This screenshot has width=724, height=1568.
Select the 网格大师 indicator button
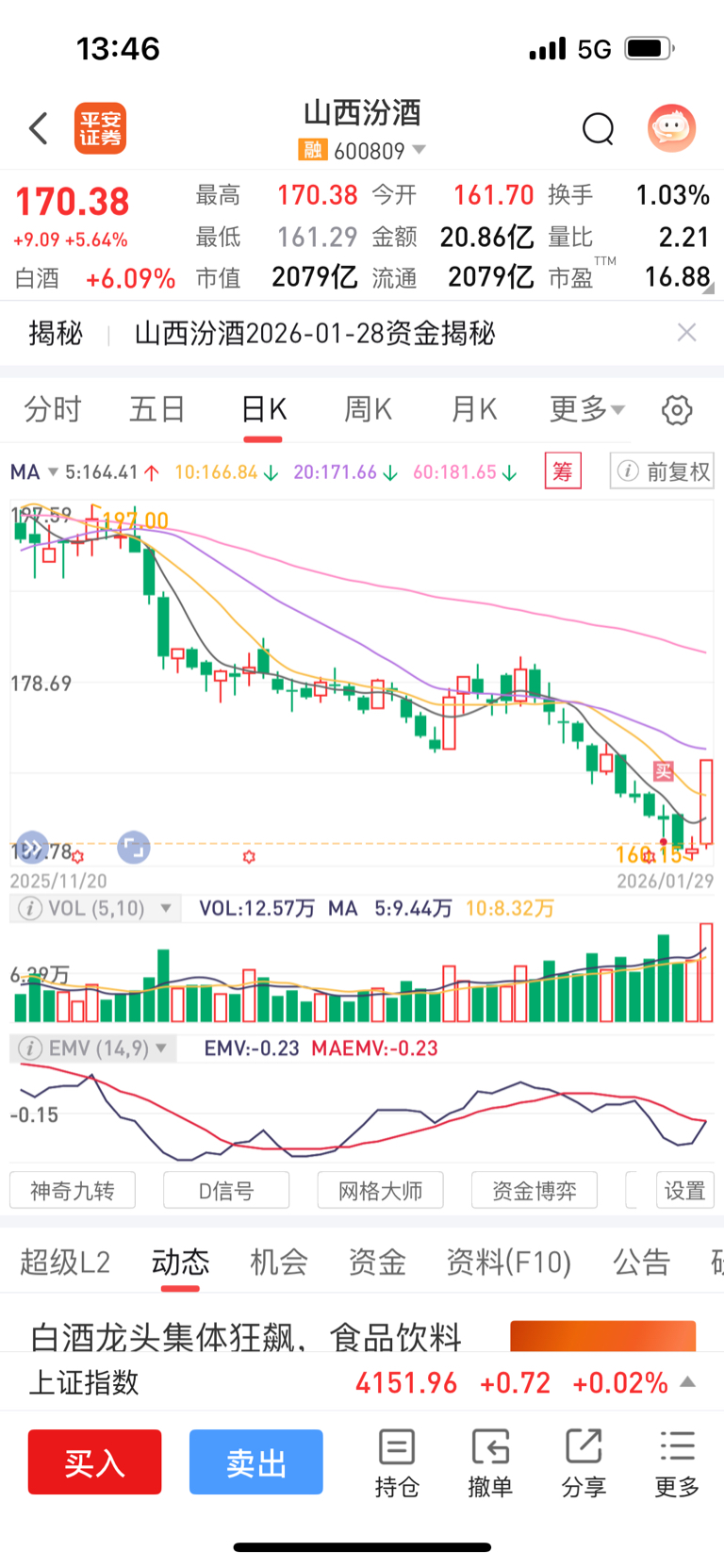coord(380,1191)
